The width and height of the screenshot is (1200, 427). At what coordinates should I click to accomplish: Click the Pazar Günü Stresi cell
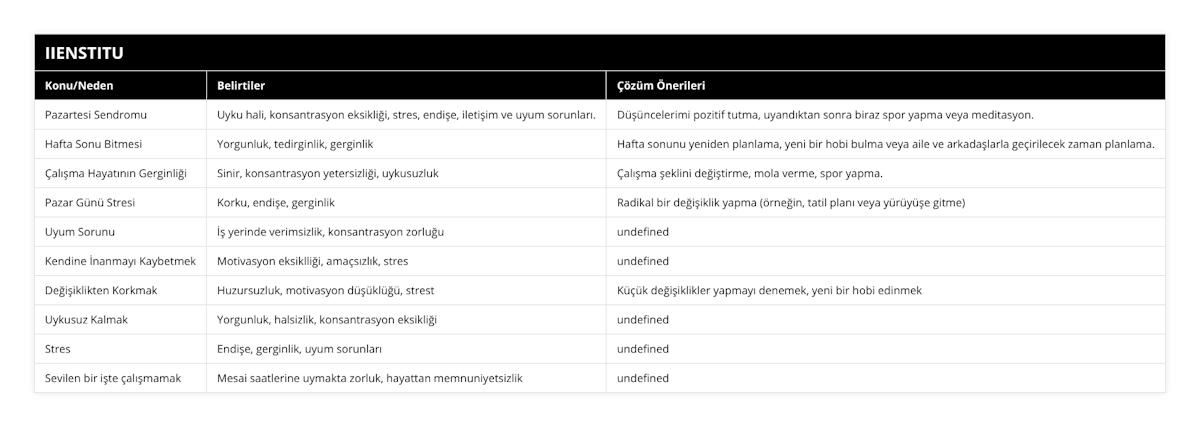point(120,202)
